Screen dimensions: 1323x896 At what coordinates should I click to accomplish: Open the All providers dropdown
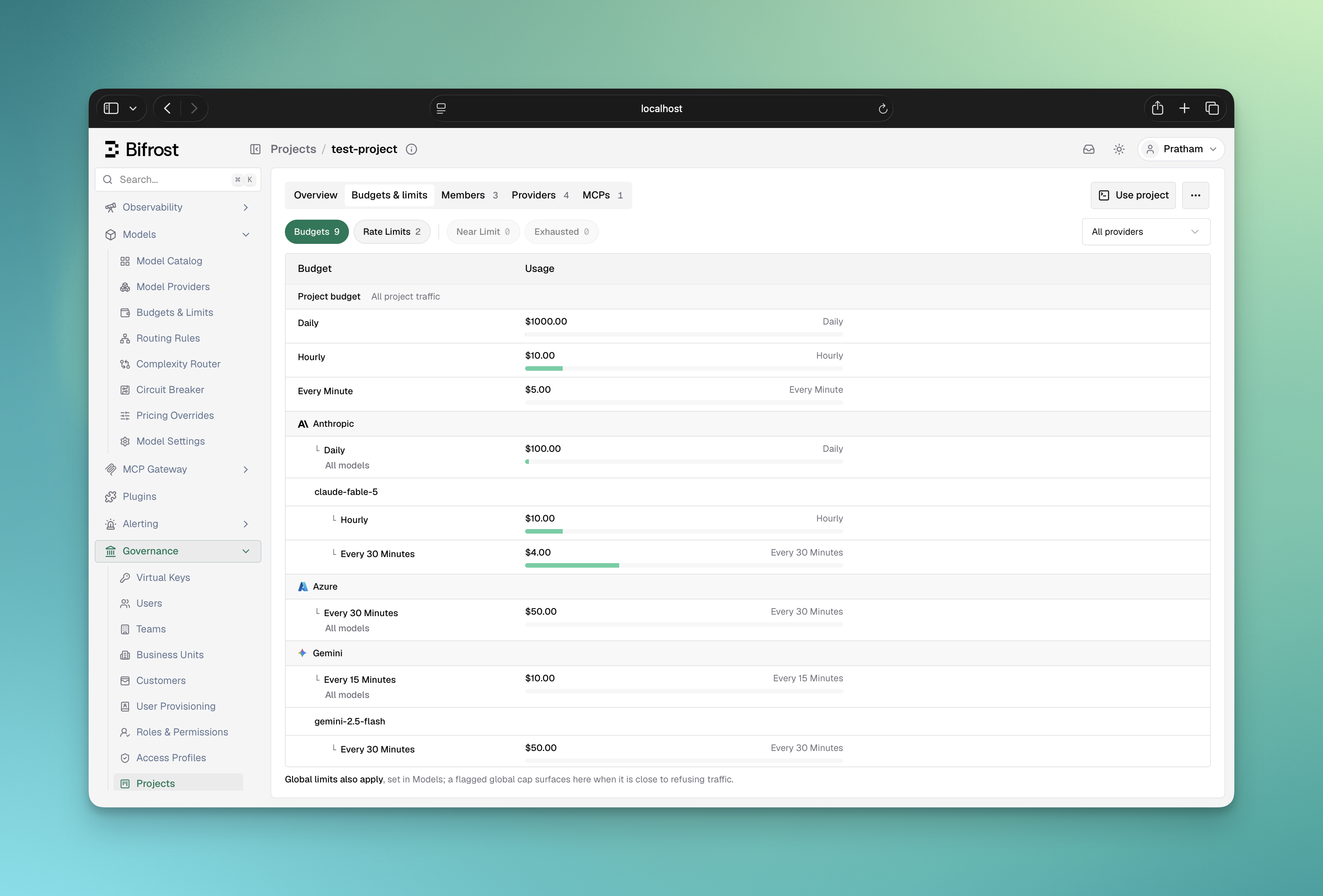[x=1145, y=231]
